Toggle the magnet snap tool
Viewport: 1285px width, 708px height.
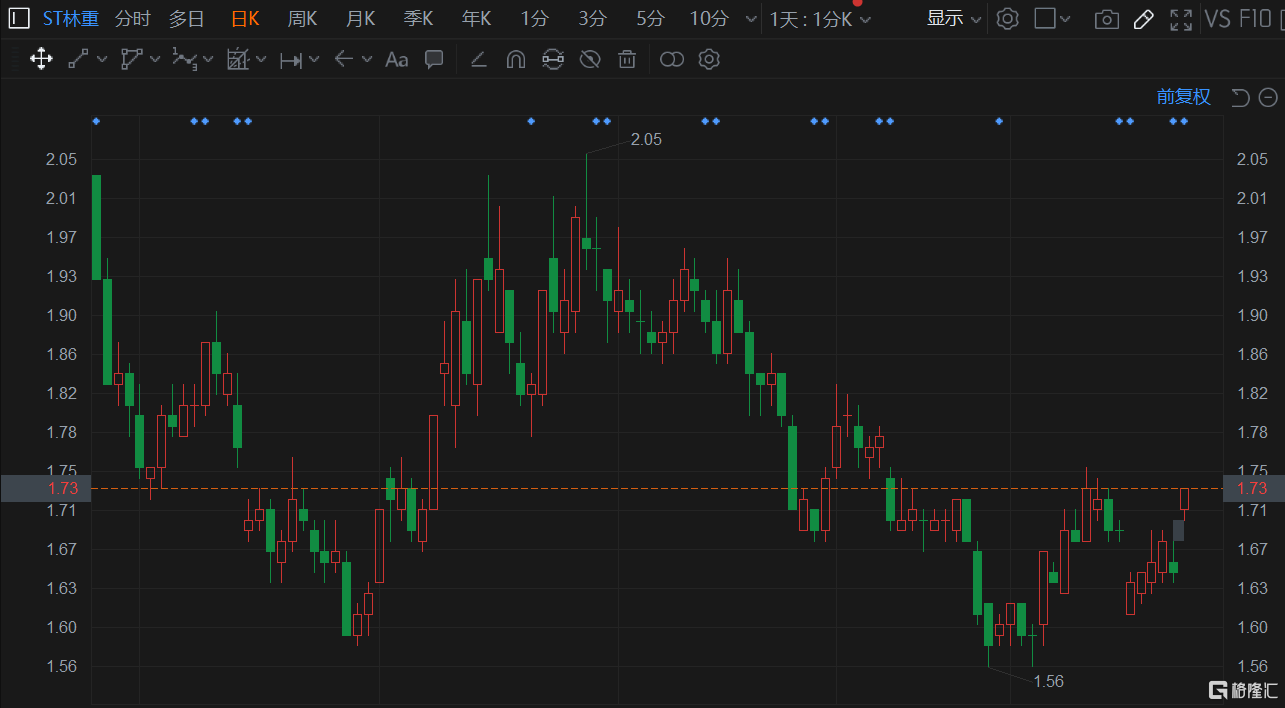515,59
